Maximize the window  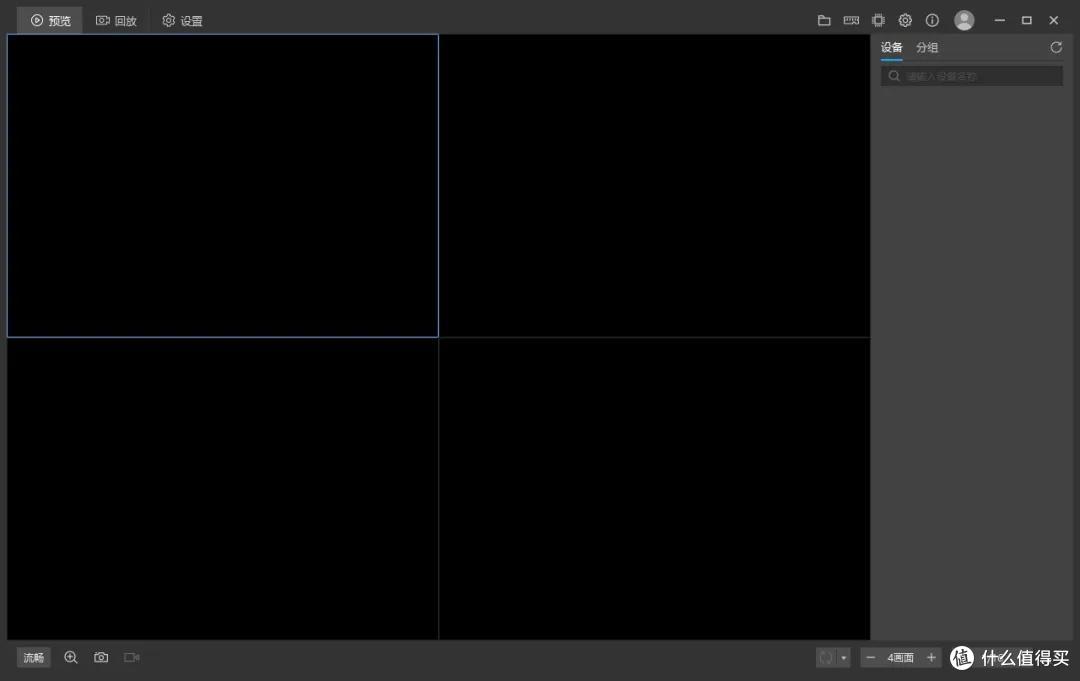(1026, 21)
